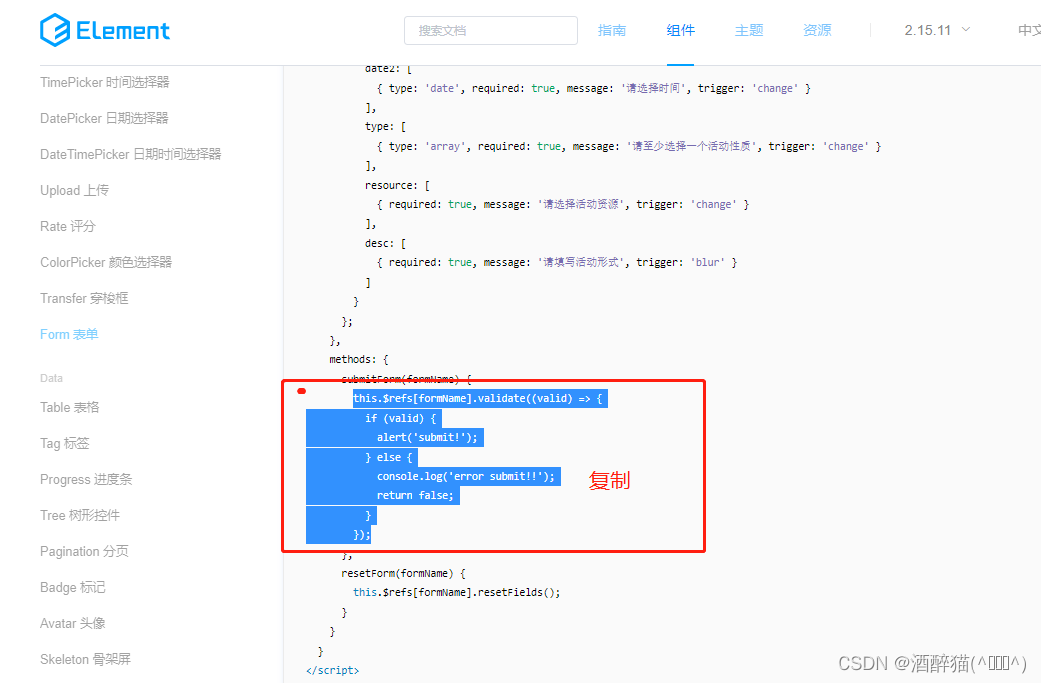Image resolution: width=1041 pixels, height=683 pixels.
Task: Open DateTimePicker 日期时间选择器 in sidebar
Action: [x=131, y=154]
